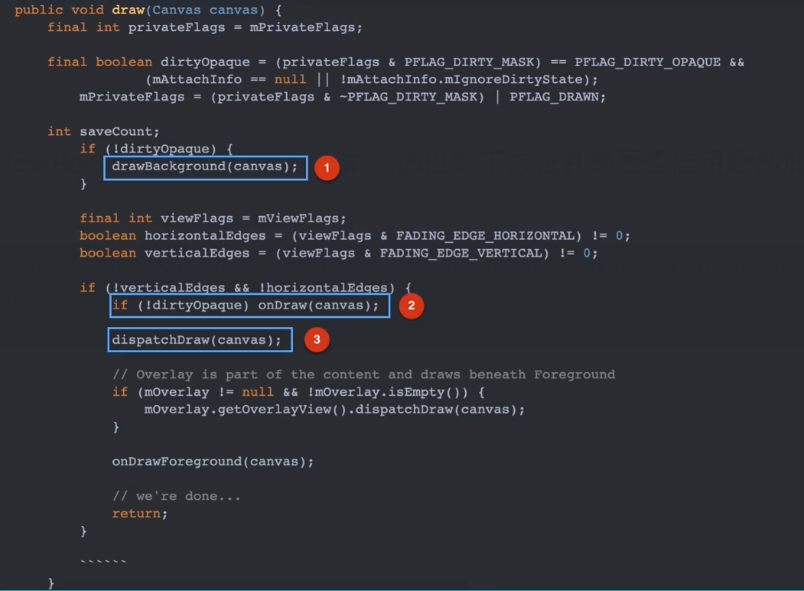This screenshot has width=804, height=591.
Task: Click the 'mOverlay.isEmpty()' call
Action: coord(387,392)
